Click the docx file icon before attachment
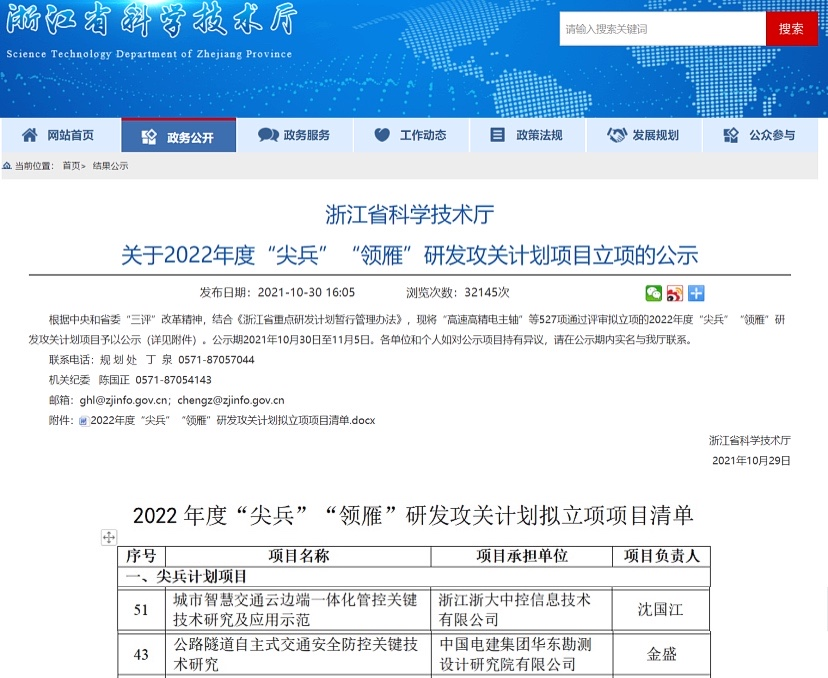 coord(83,421)
